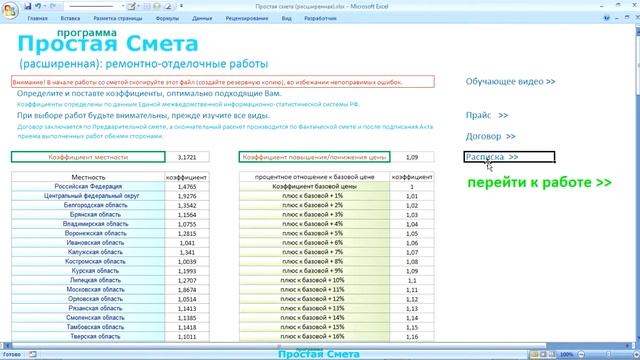640x360 pixels.
Task: Switch to the Формулы tab
Action: click(167, 18)
